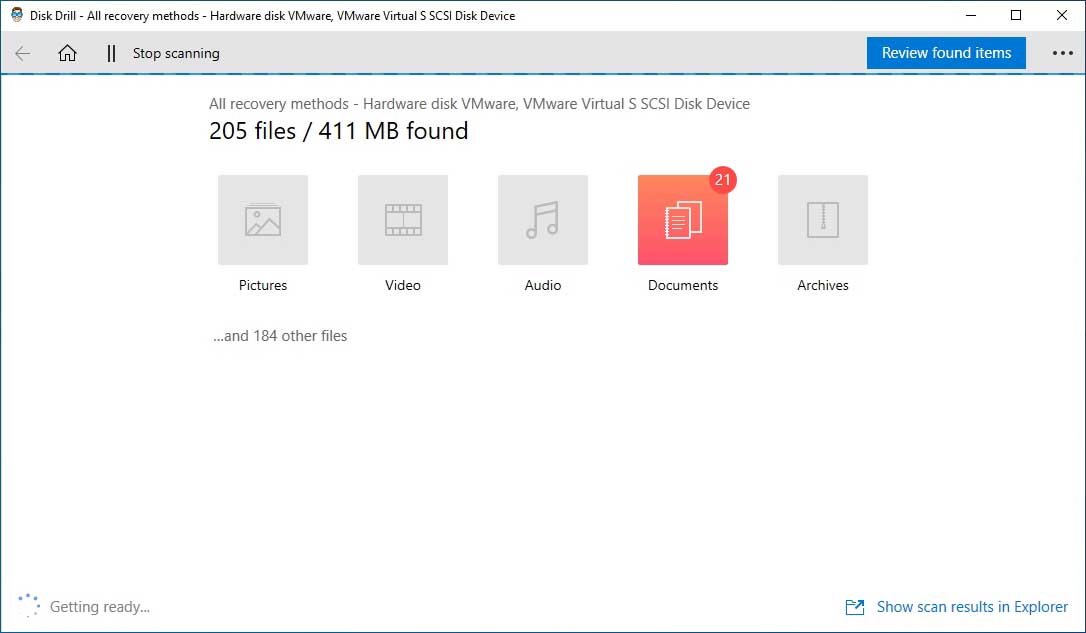Screen dimensions: 1086x633
Task: Minimize the Disk Drill window
Action: click(971, 15)
